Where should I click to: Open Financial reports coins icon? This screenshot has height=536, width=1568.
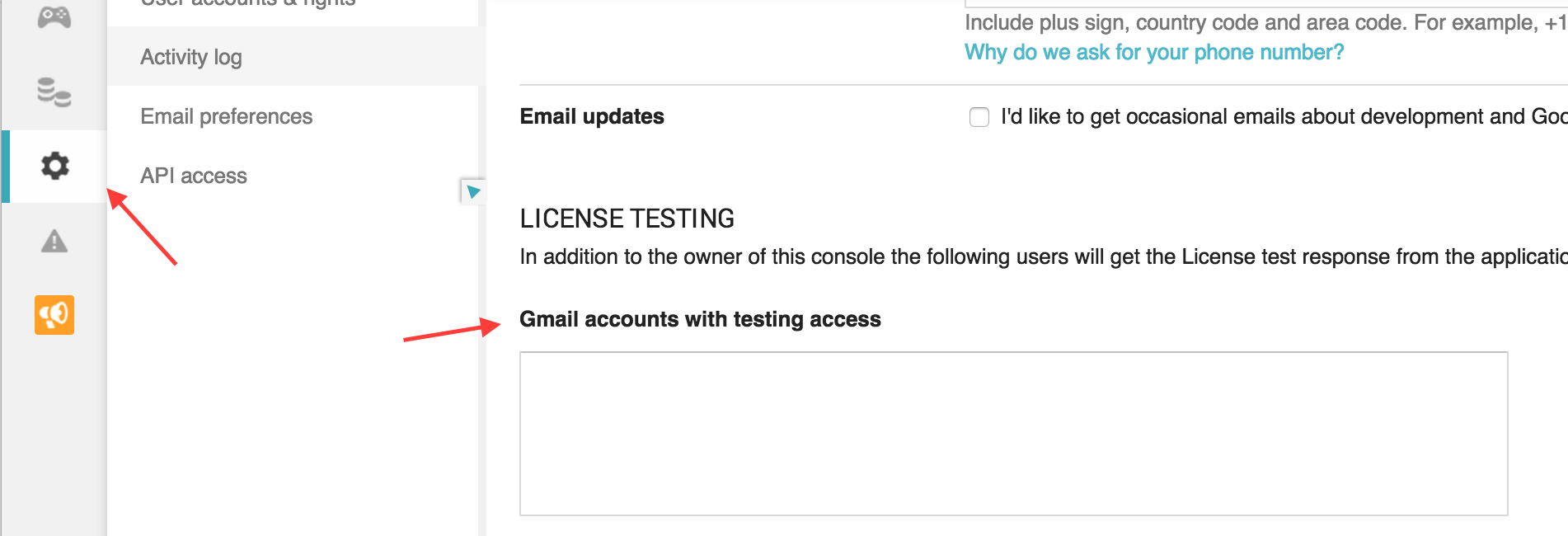click(x=54, y=92)
